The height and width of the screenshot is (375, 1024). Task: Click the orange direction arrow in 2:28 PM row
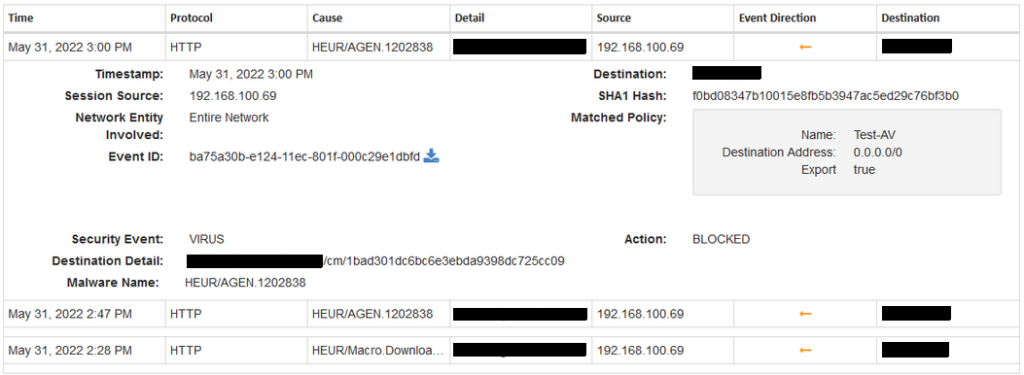805,351
